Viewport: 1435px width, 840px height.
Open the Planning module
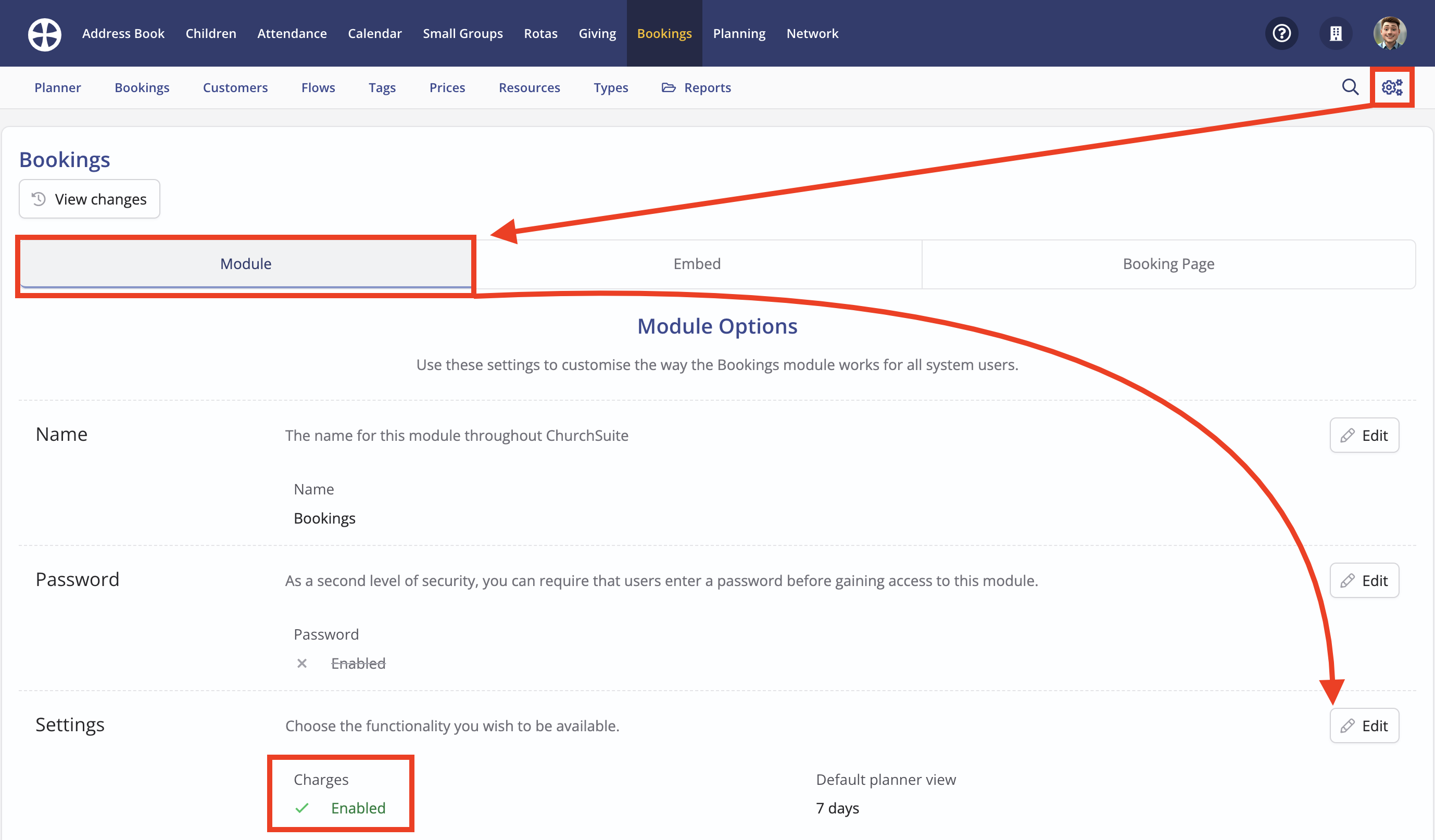click(x=739, y=34)
